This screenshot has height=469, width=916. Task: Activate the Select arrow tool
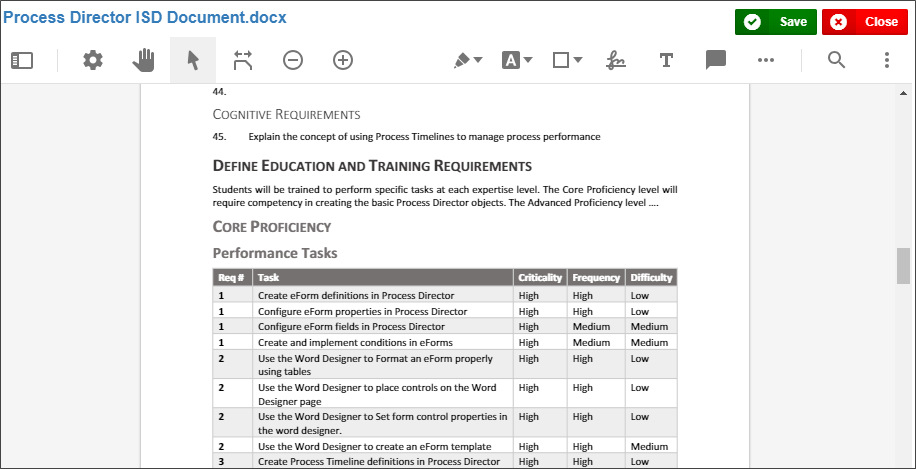[x=193, y=61]
